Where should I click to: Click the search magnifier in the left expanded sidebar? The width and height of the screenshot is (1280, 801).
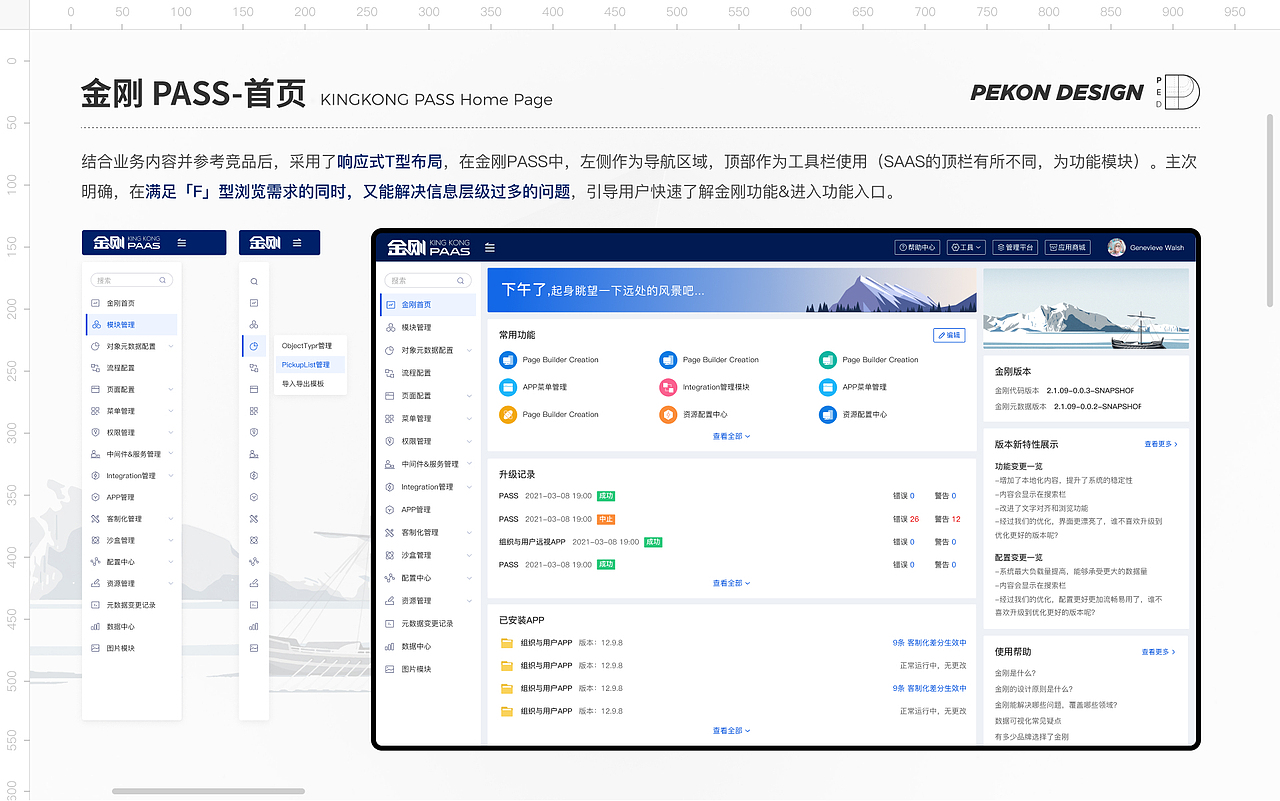[163, 281]
